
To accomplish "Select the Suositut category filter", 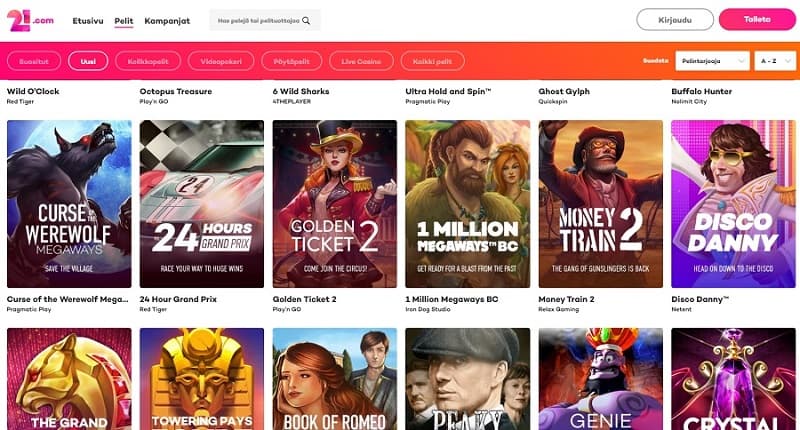I will [34, 61].
